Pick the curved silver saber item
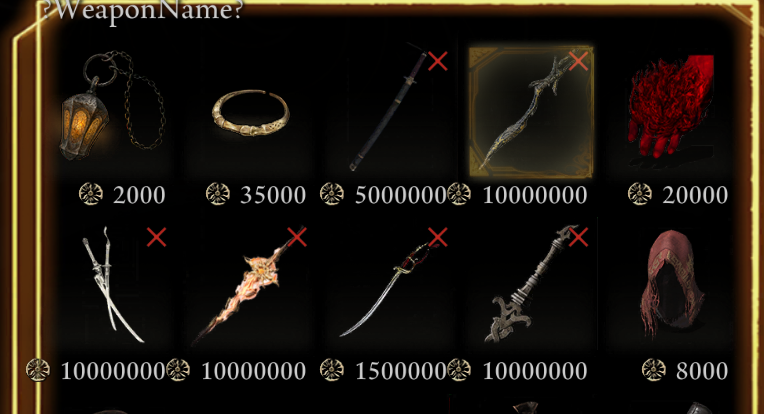Viewport: 764px width, 414px height. pyautogui.click(x=390, y=288)
